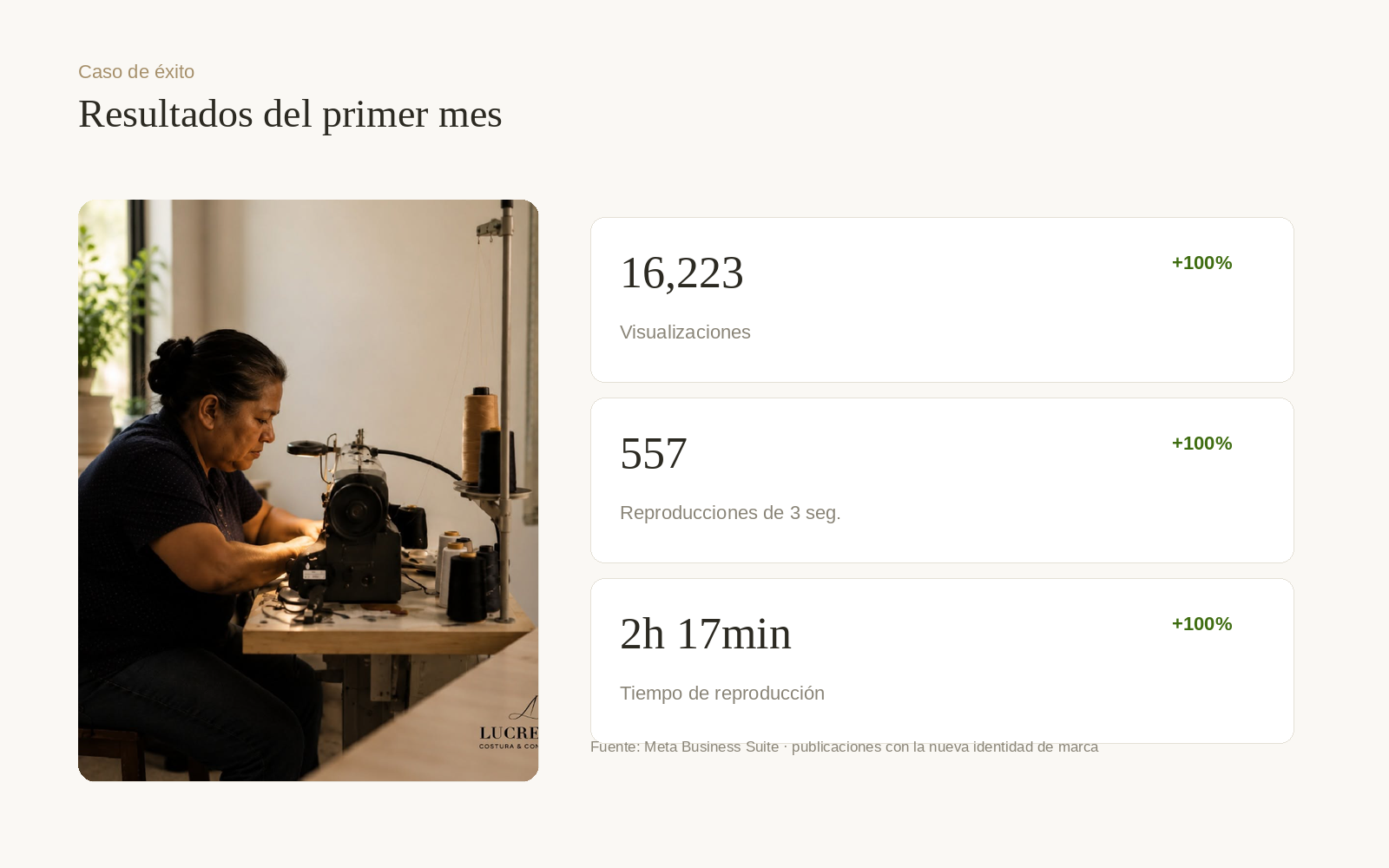Click the Lucre logo on the photo

[510, 722]
